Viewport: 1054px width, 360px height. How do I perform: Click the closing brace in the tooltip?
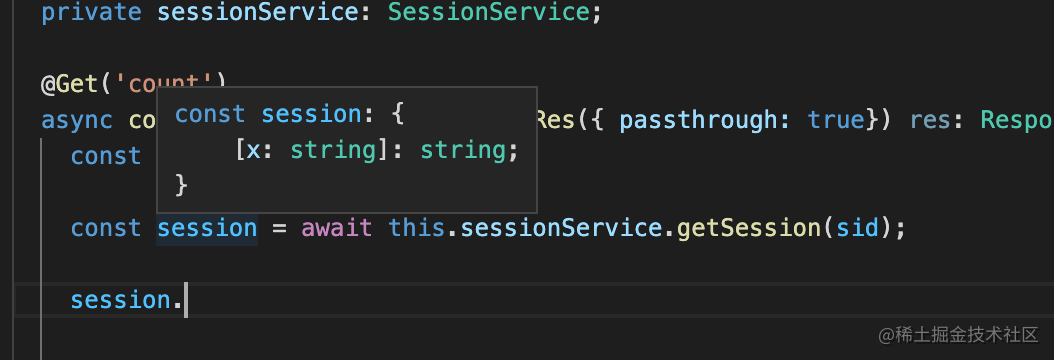(x=181, y=185)
